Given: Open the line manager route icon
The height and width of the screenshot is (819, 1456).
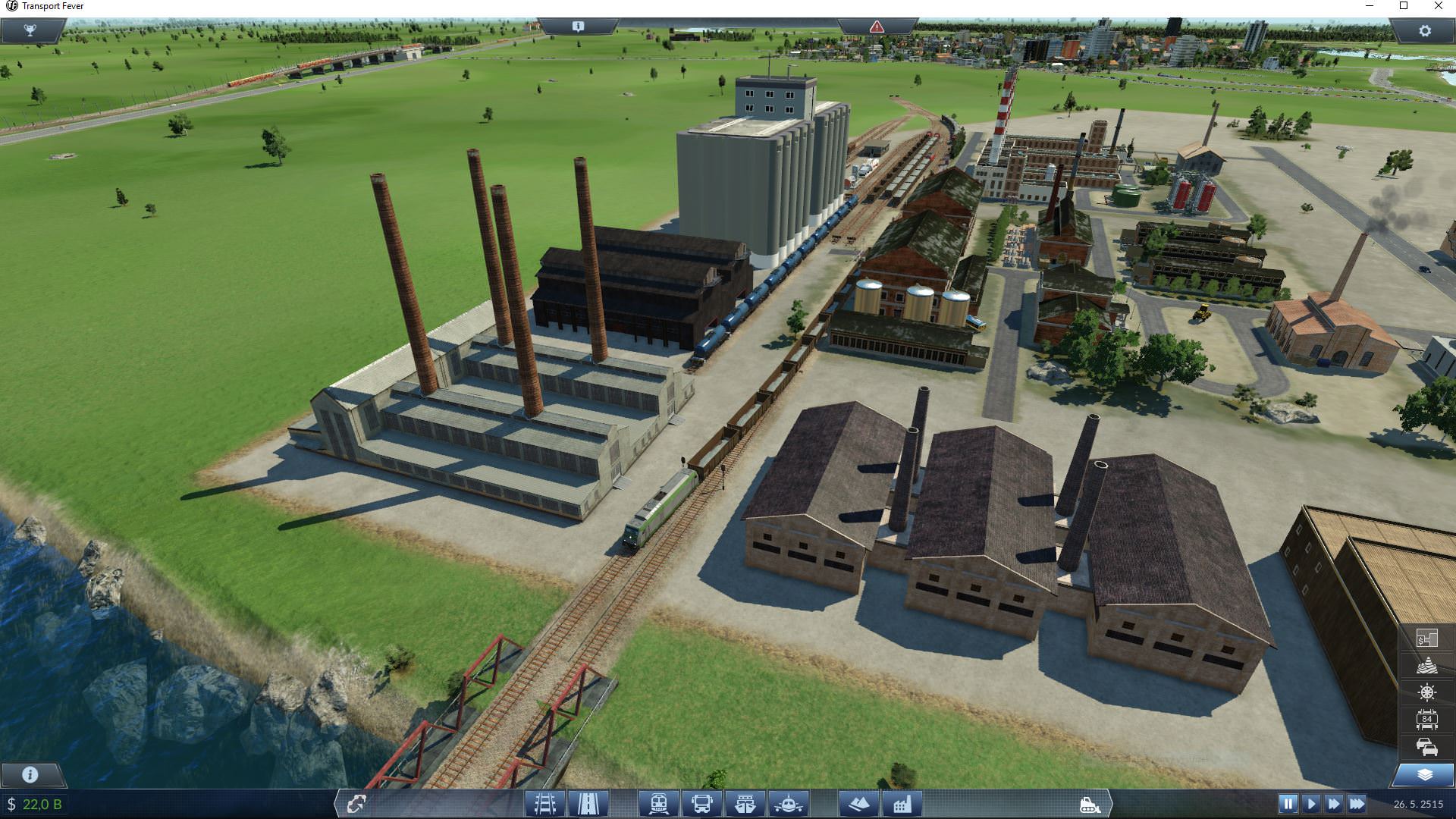Looking at the screenshot, I should 356,804.
